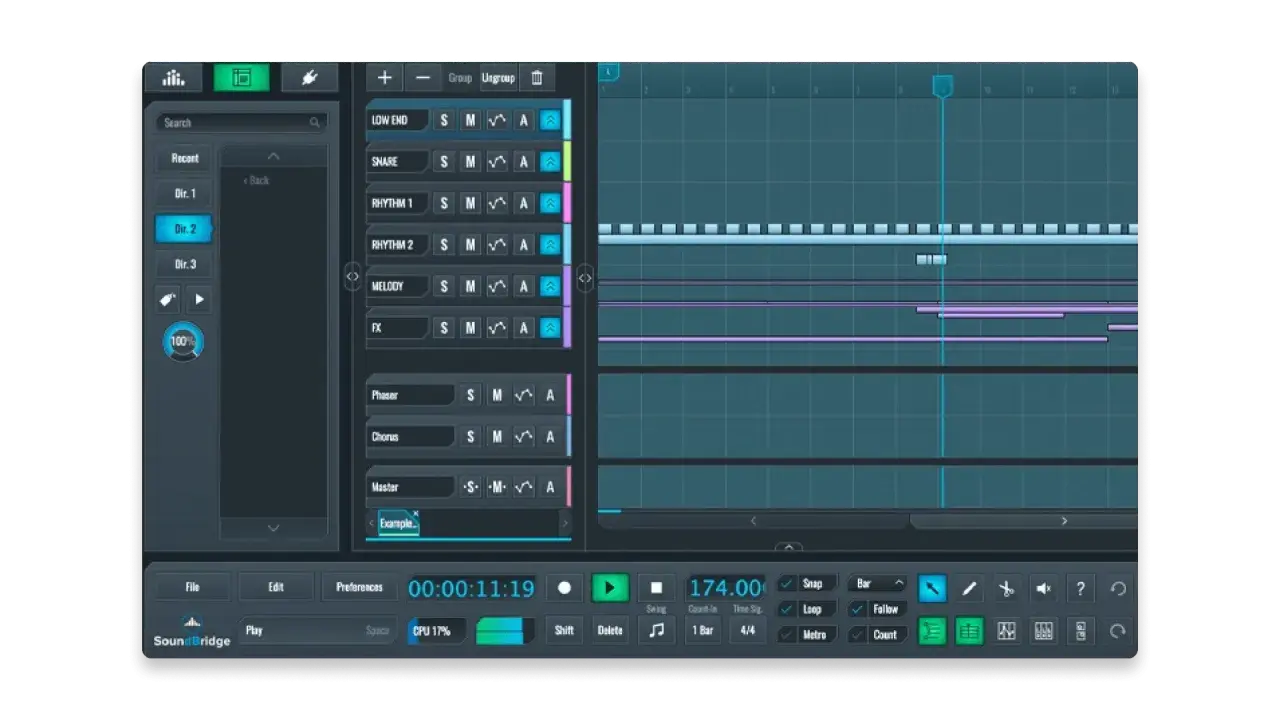The image size is (1280, 720).
Task: Switch to the Dir. 1 tab
Action: tap(184, 194)
